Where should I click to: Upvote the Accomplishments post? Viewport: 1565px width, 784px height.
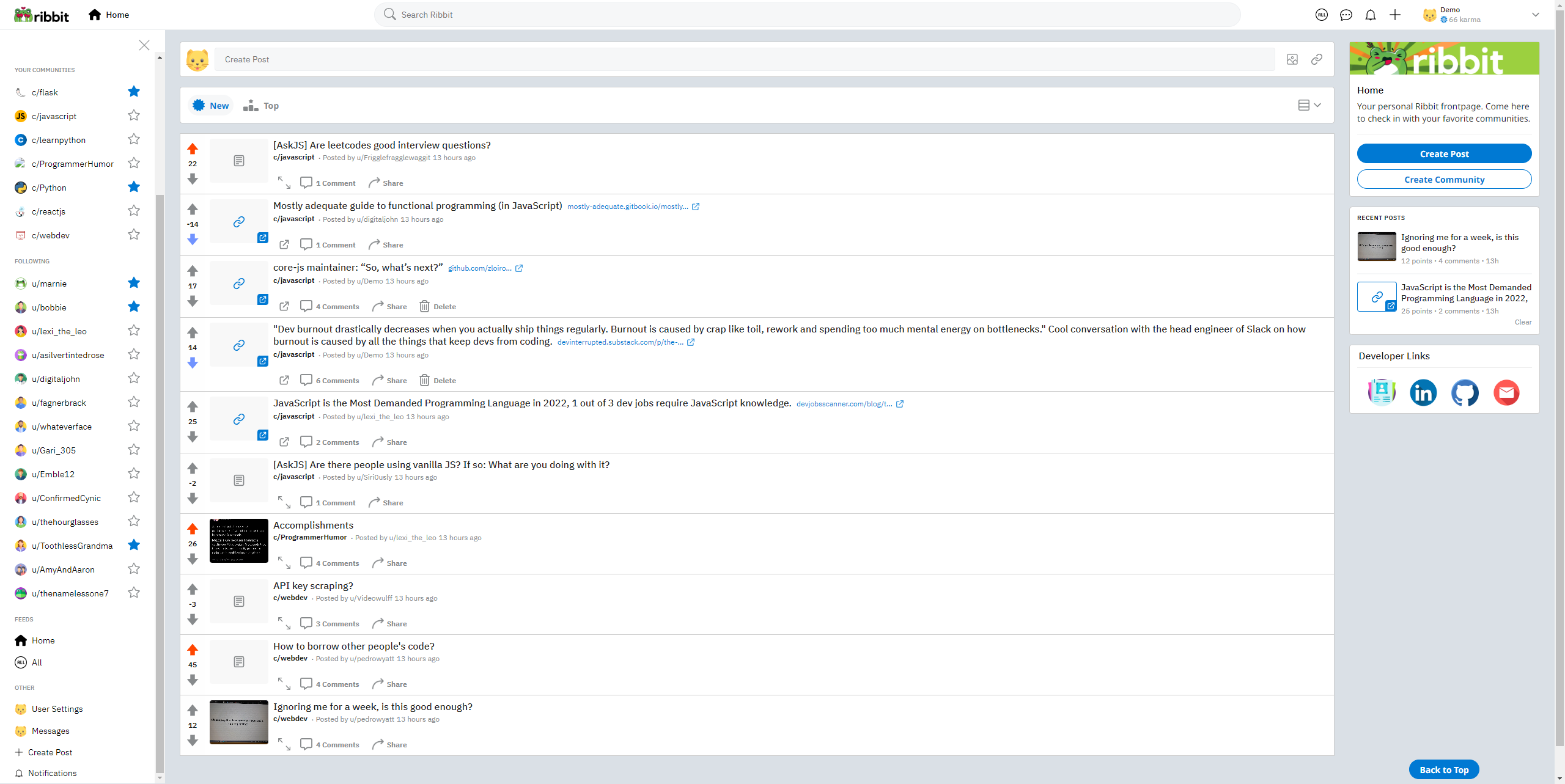pyautogui.click(x=193, y=529)
